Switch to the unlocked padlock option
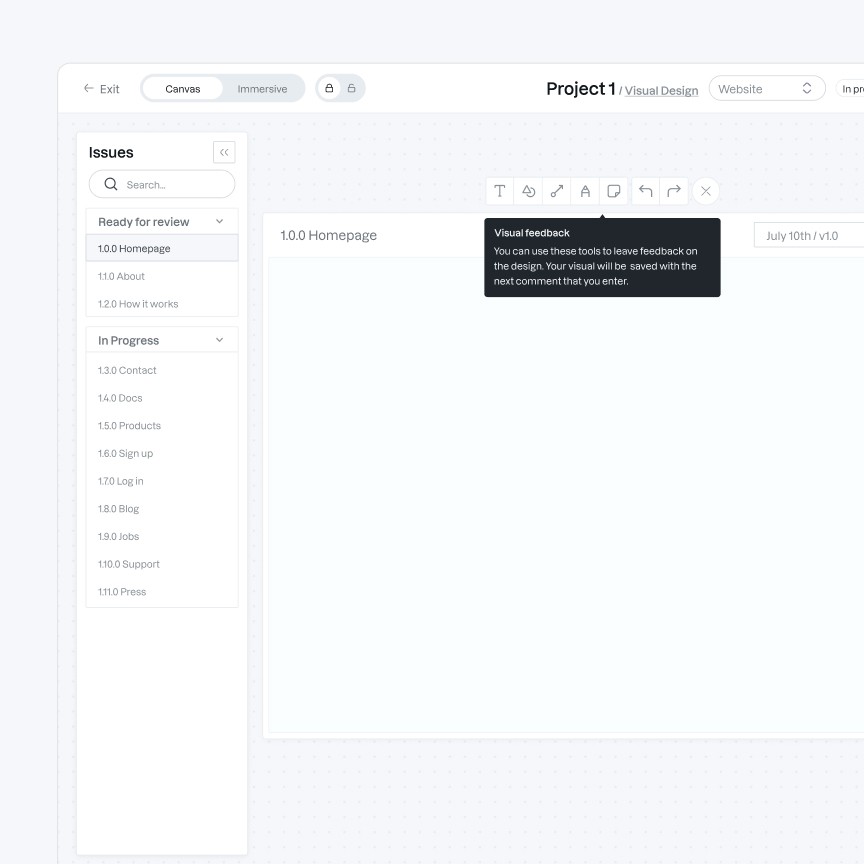The image size is (864, 864). (352, 88)
